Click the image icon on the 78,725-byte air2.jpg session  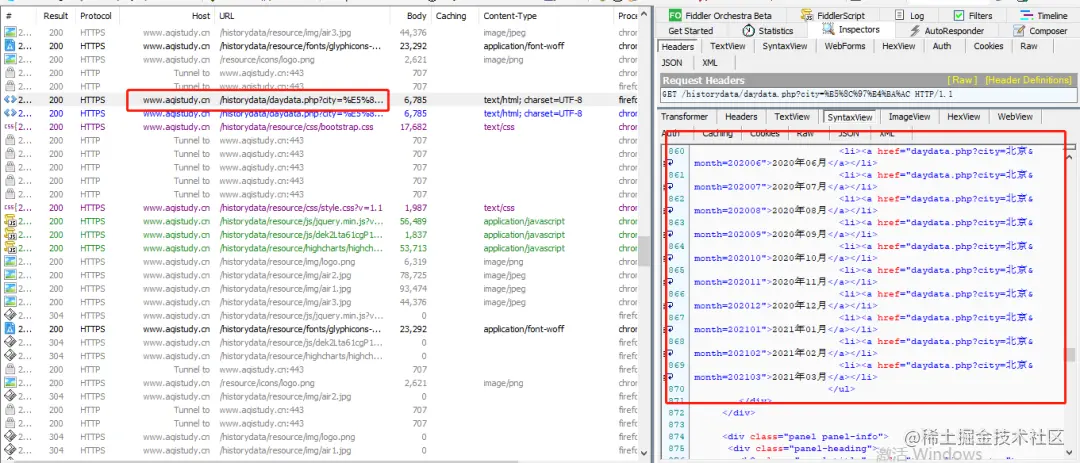10,275
